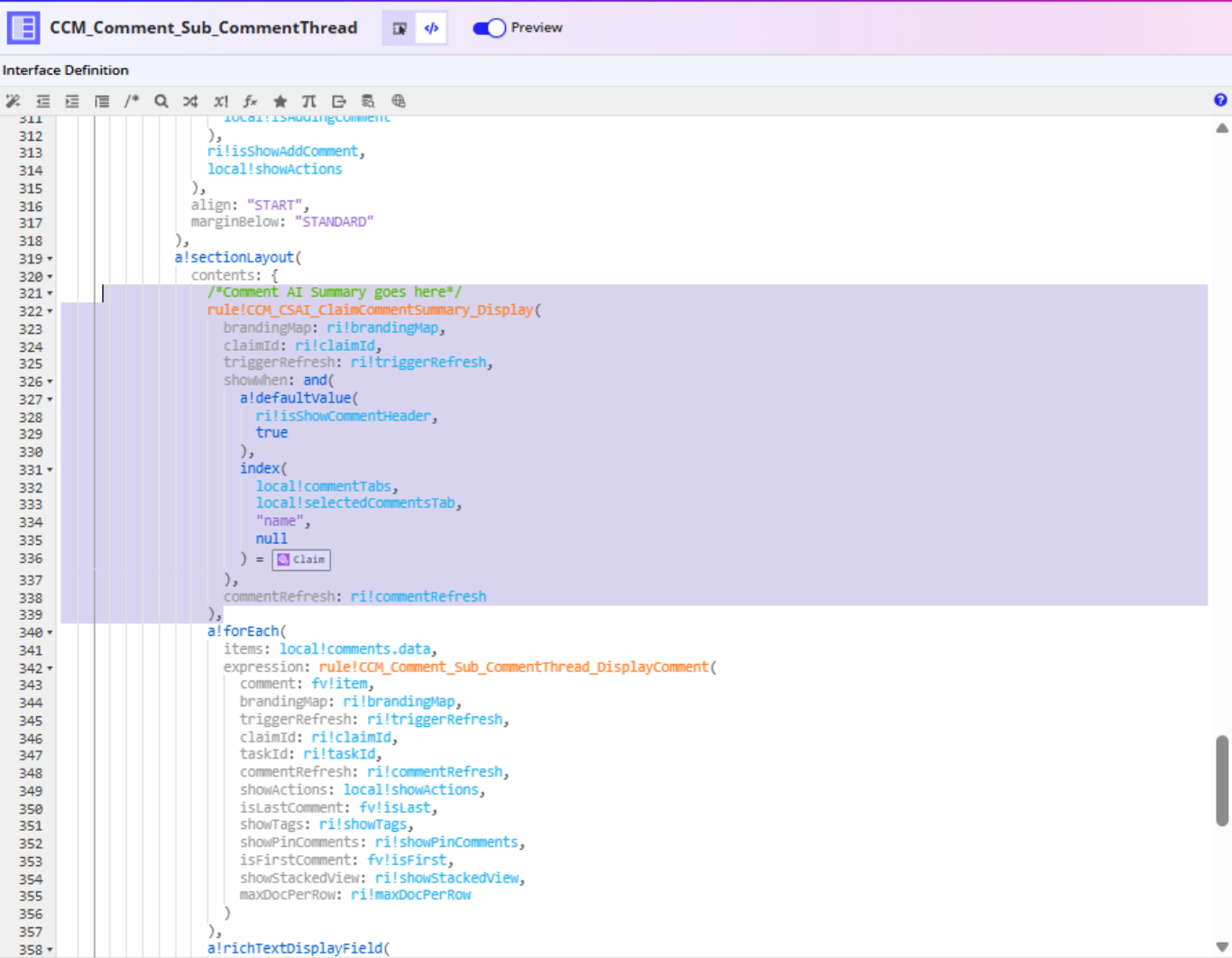Screen dimensions: 1232x958
Task: Click the auto-indent lines icon
Action: click(x=102, y=101)
